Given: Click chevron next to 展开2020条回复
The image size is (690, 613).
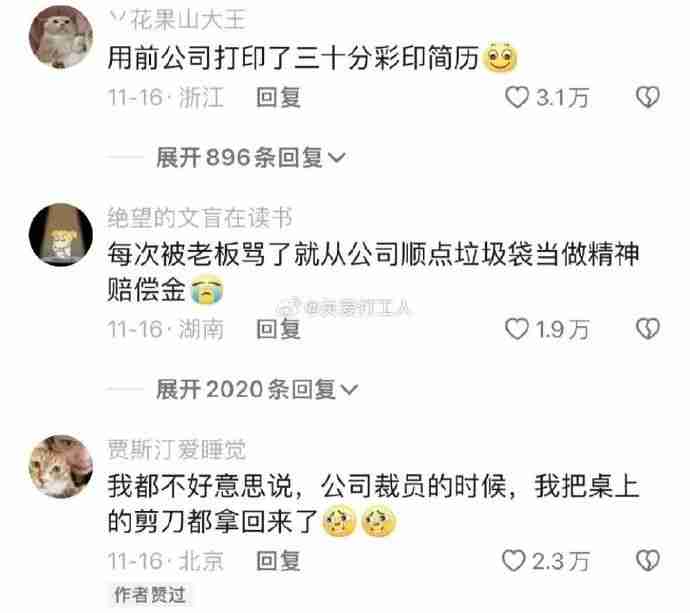Looking at the screenshot, I should (350, 389).
